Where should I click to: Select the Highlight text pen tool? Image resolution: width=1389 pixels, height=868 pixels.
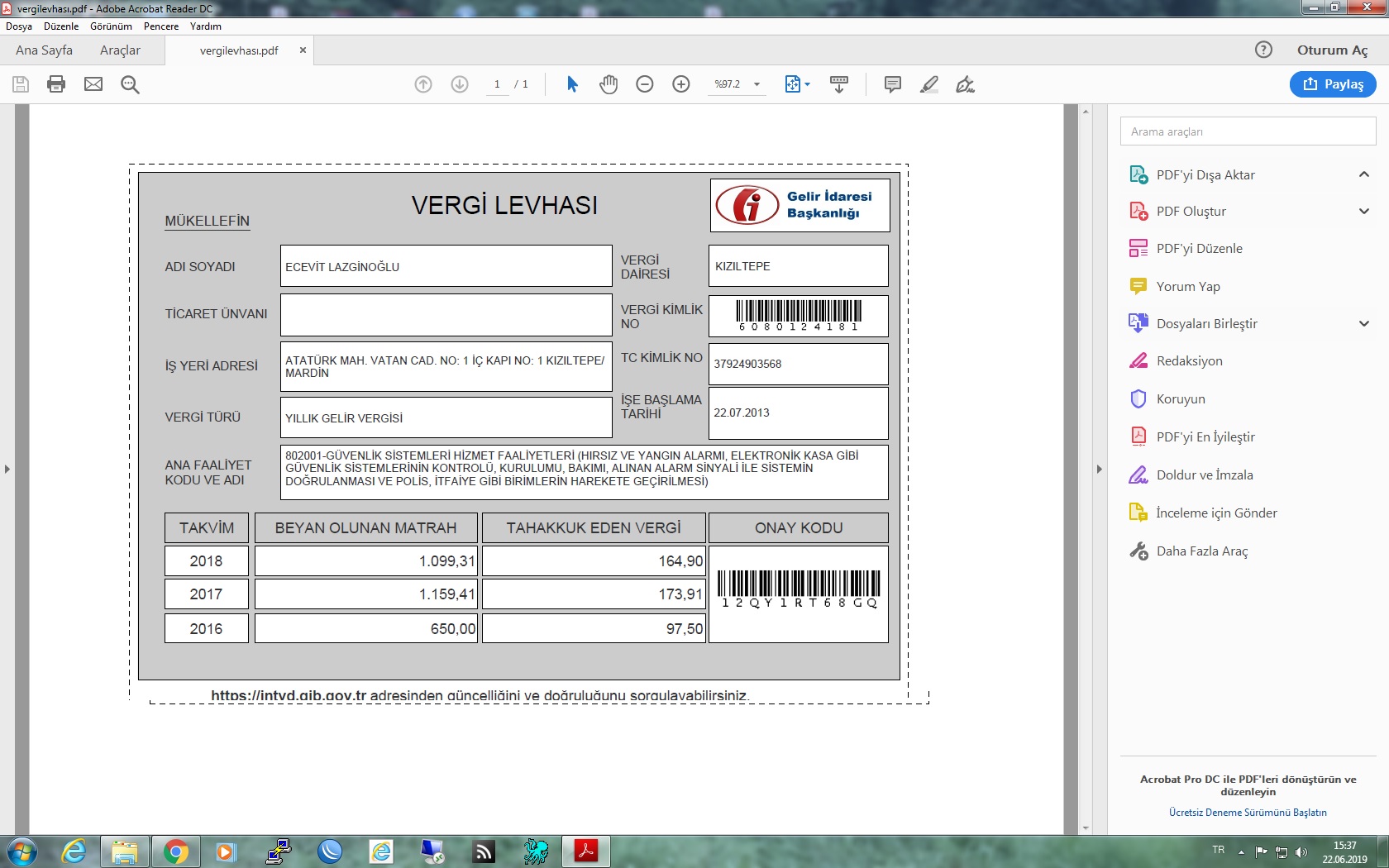(x=929, y=84)
